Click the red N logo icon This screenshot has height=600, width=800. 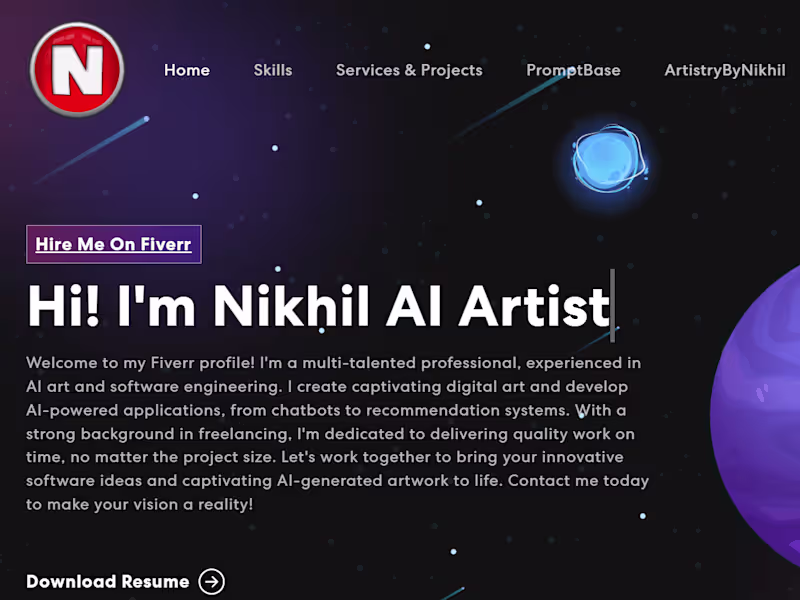coord(77,70)
